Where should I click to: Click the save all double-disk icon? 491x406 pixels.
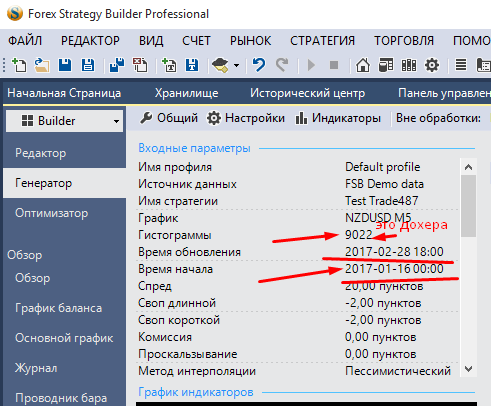[117, 65]
